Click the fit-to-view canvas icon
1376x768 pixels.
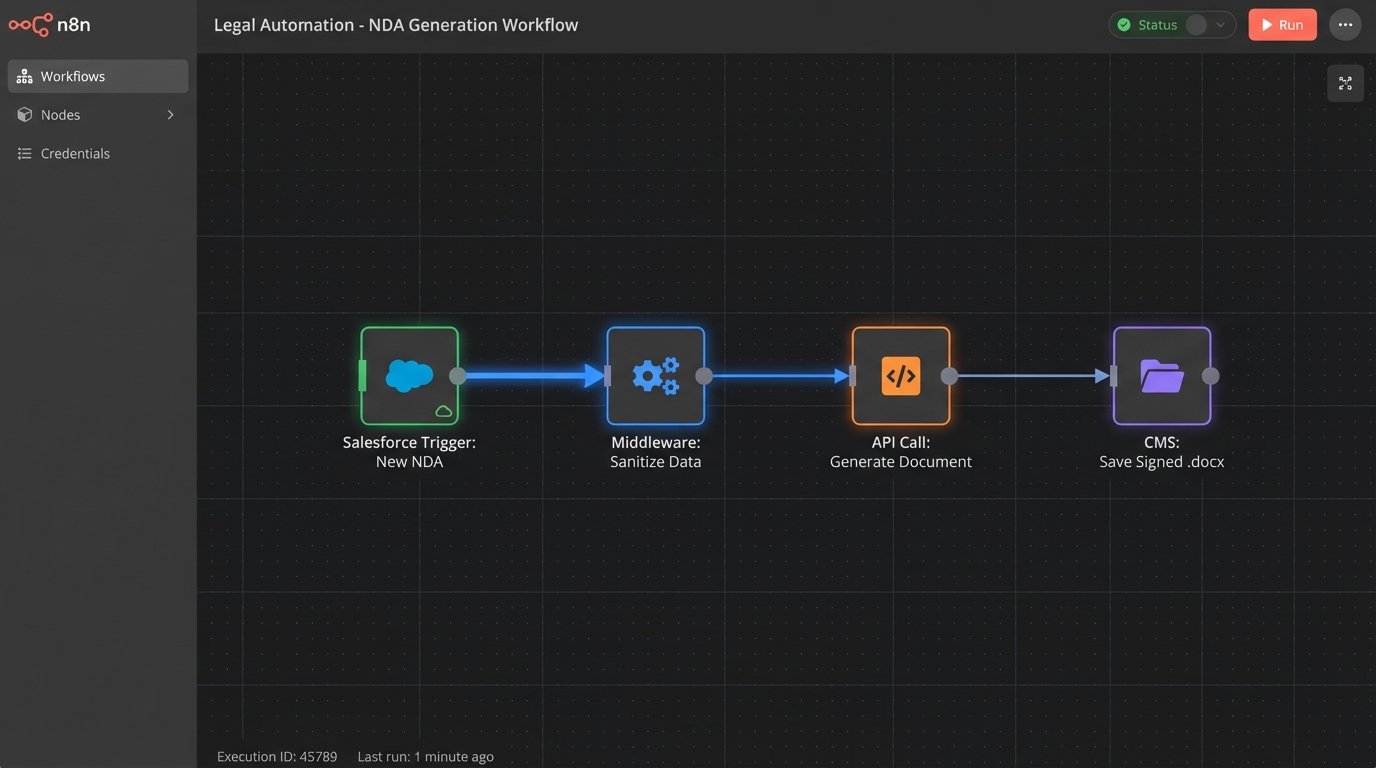point(1344,83)
